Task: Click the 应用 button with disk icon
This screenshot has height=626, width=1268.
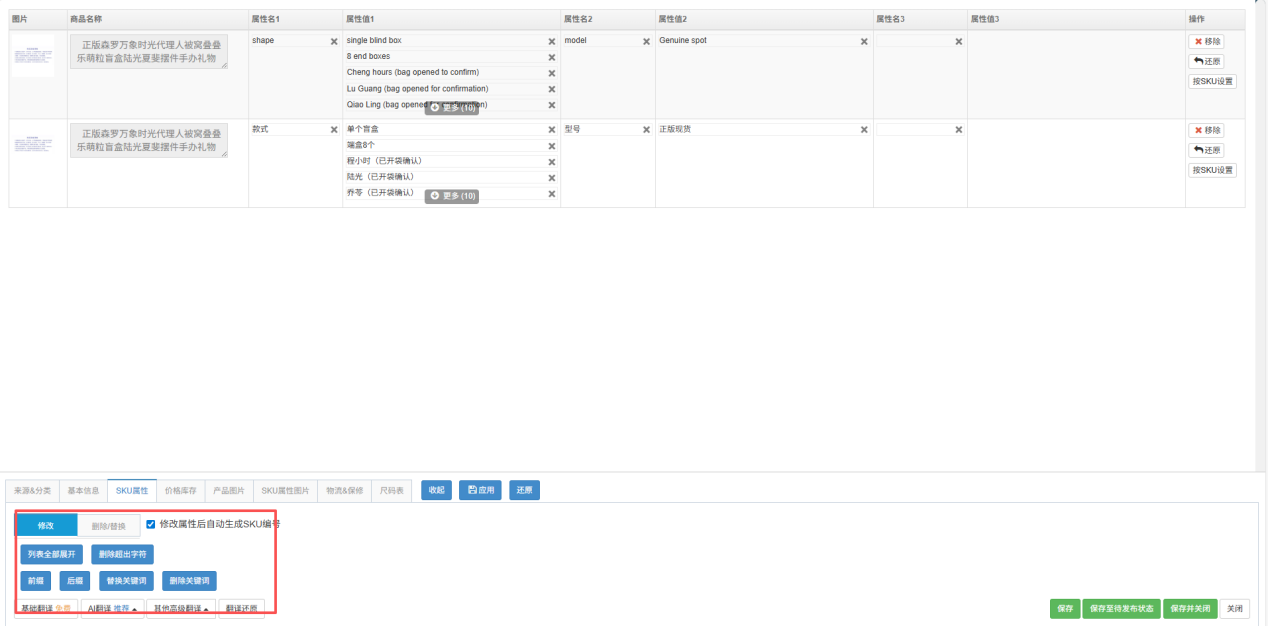Action: 480,491
